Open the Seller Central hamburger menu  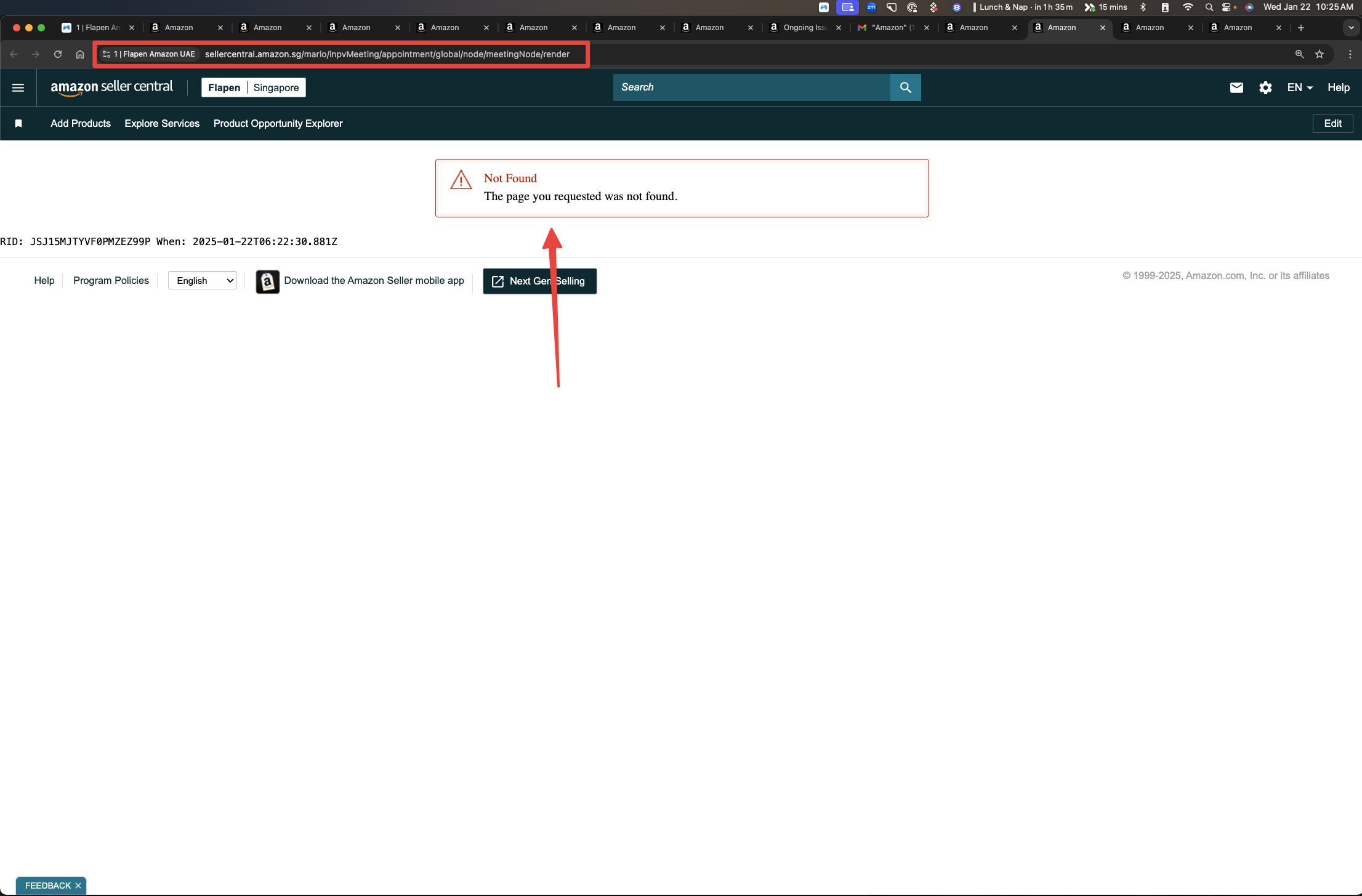click(x=18, y=87)
